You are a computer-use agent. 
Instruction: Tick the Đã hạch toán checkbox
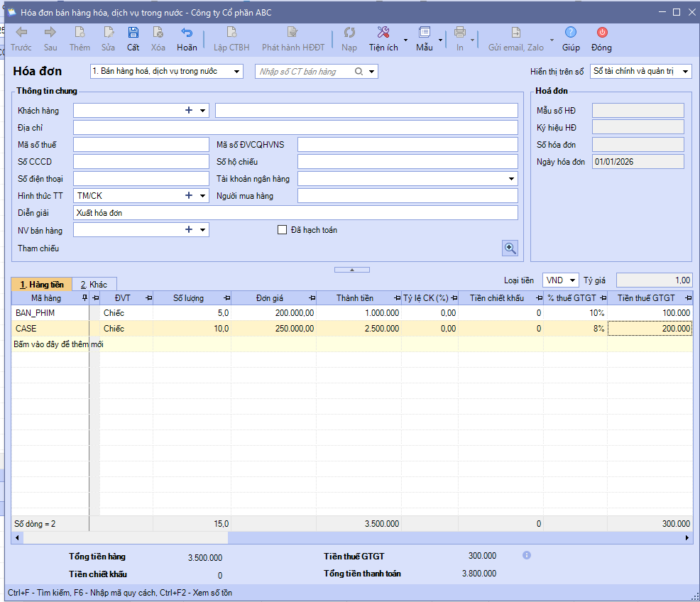[x=282, y=230]
